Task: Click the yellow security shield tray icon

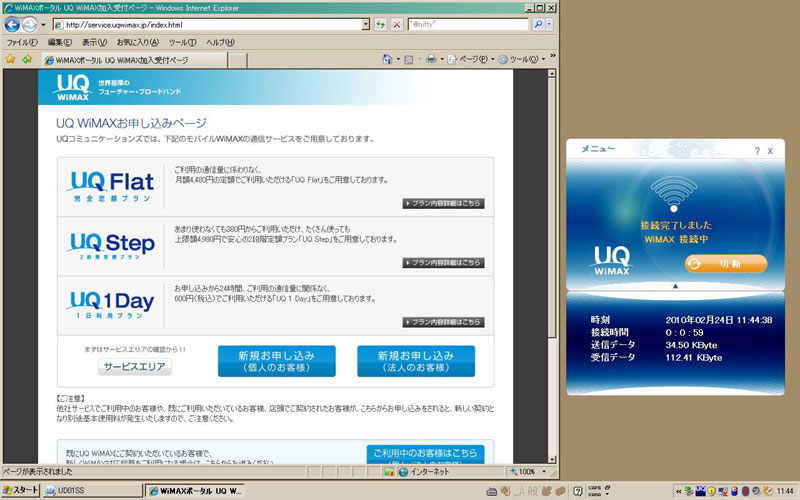Action: click(712, 491)
